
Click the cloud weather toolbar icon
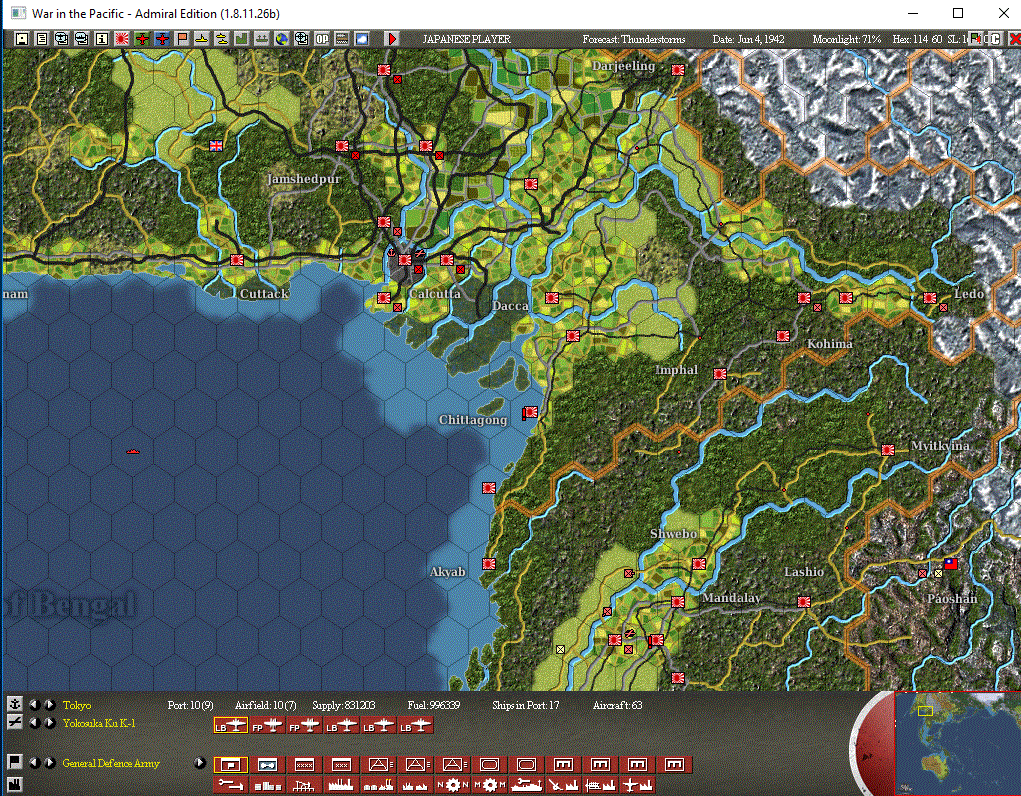pos(362,39)
